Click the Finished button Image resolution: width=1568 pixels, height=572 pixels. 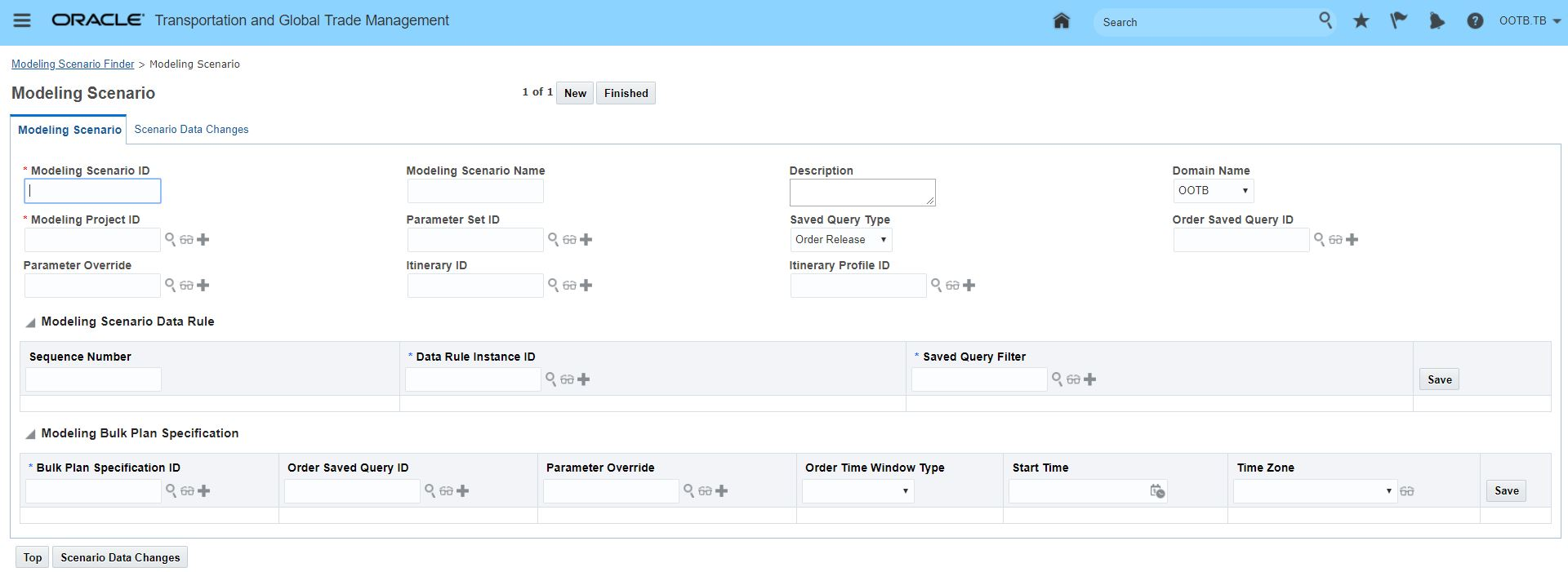pyautogui.click(x=626, y=93)
